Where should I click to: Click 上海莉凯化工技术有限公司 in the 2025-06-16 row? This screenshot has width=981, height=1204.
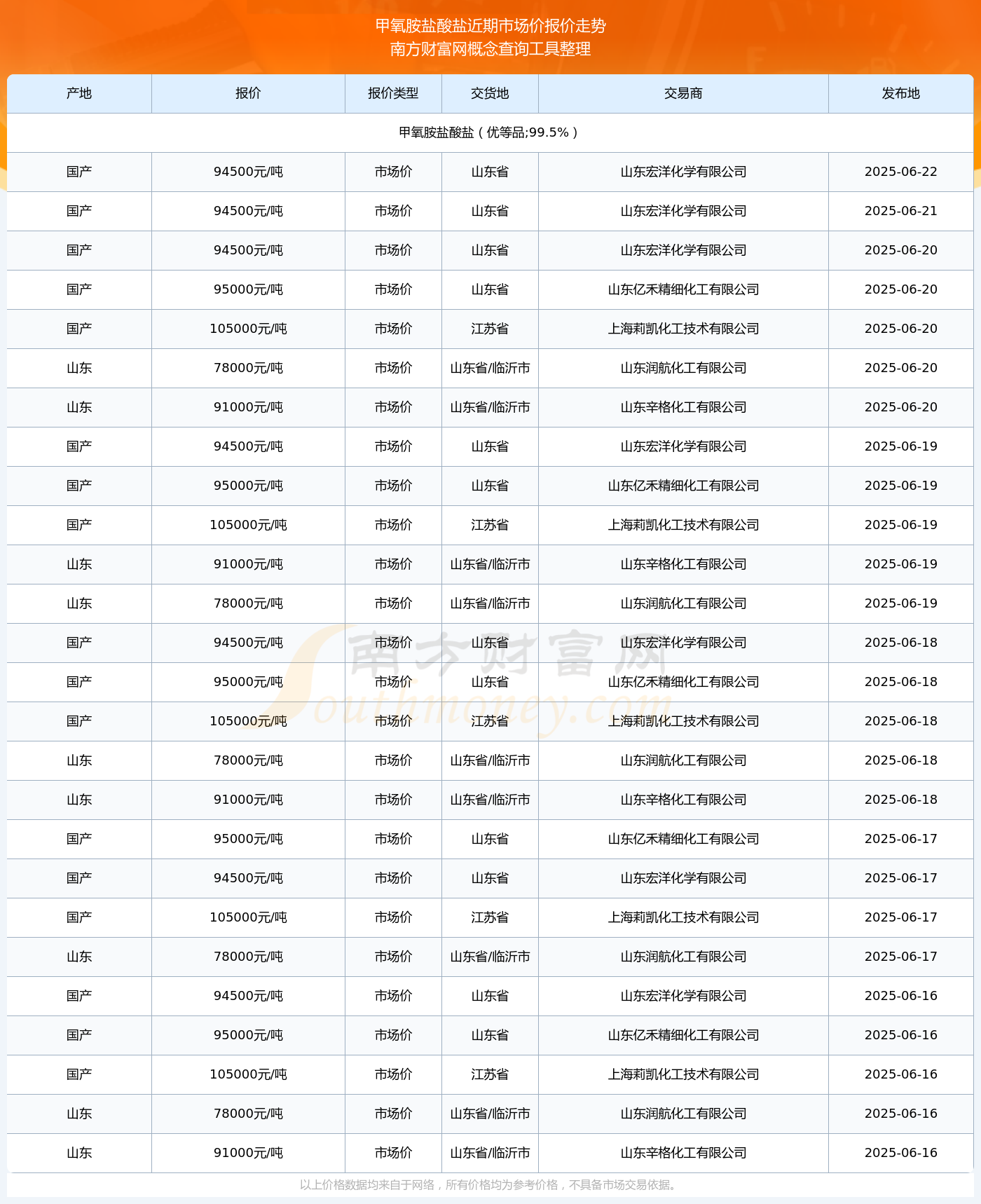[x=683, y=1074]
